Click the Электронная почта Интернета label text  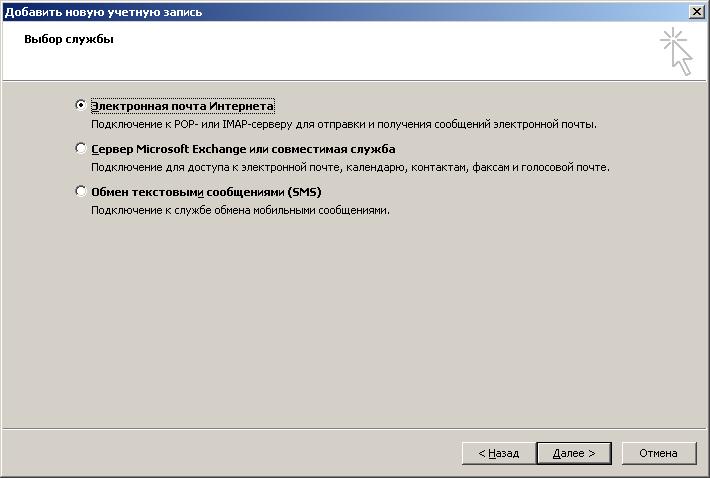point(182,106)
